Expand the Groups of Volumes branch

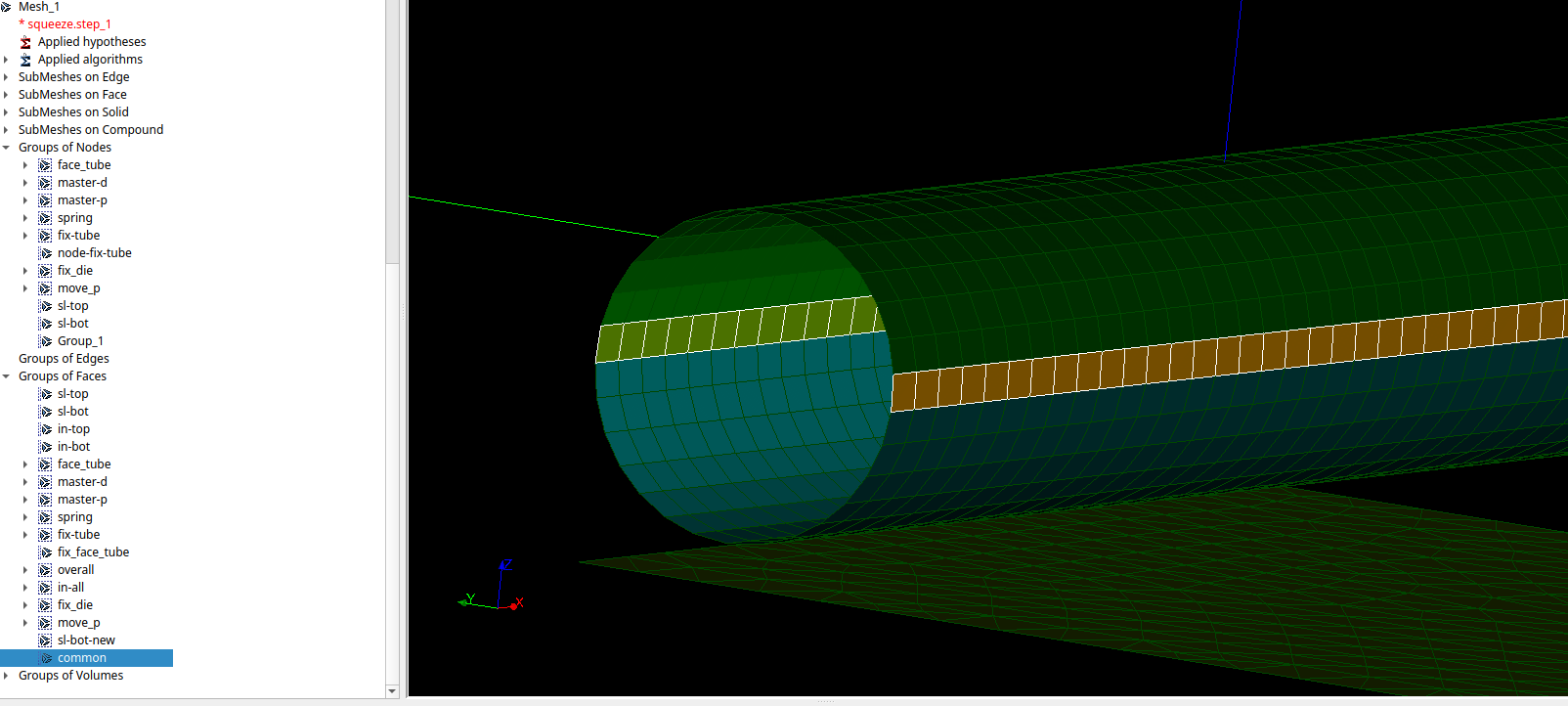pyautogui.click(x=6, y=676)
